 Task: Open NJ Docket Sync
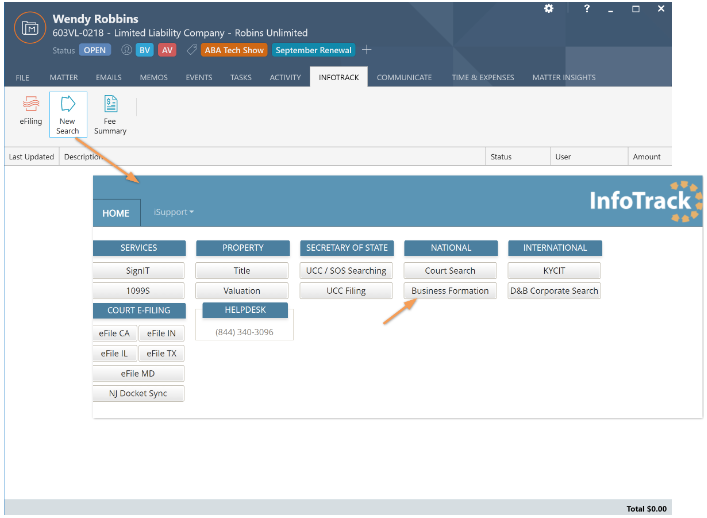coord(138,393)
